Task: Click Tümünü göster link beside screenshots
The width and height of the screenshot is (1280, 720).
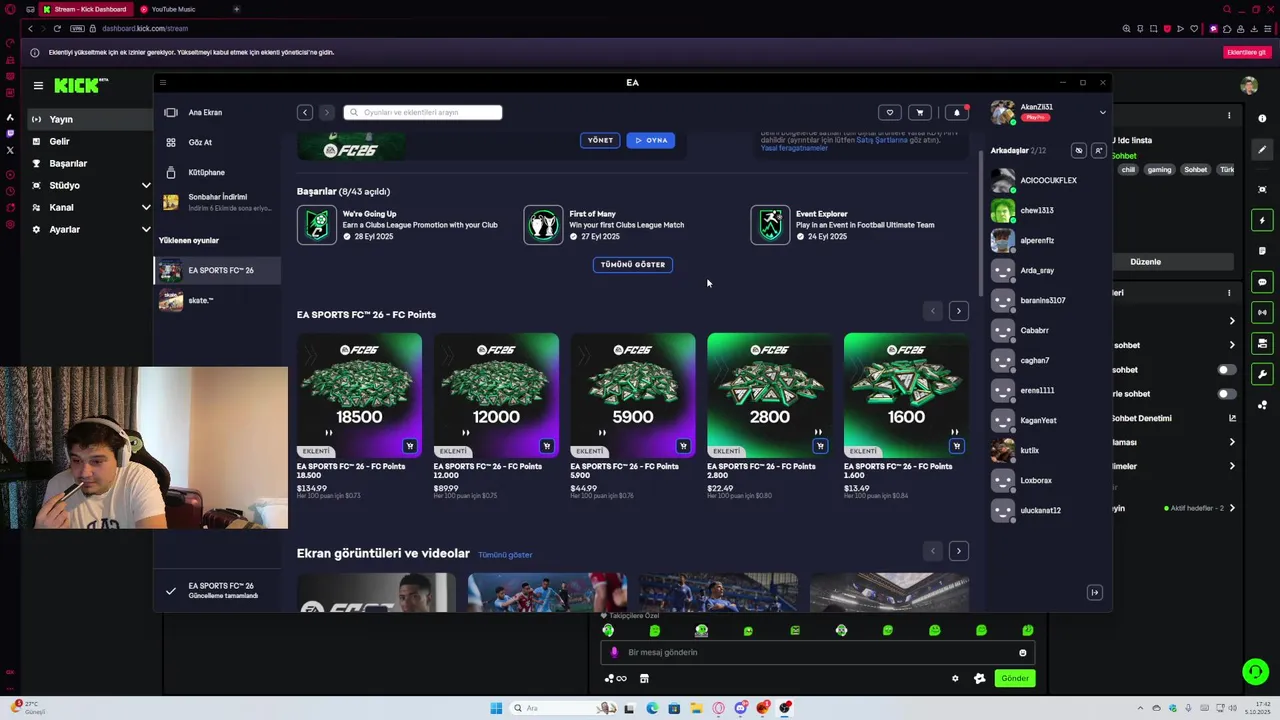Action: point(505,555)
